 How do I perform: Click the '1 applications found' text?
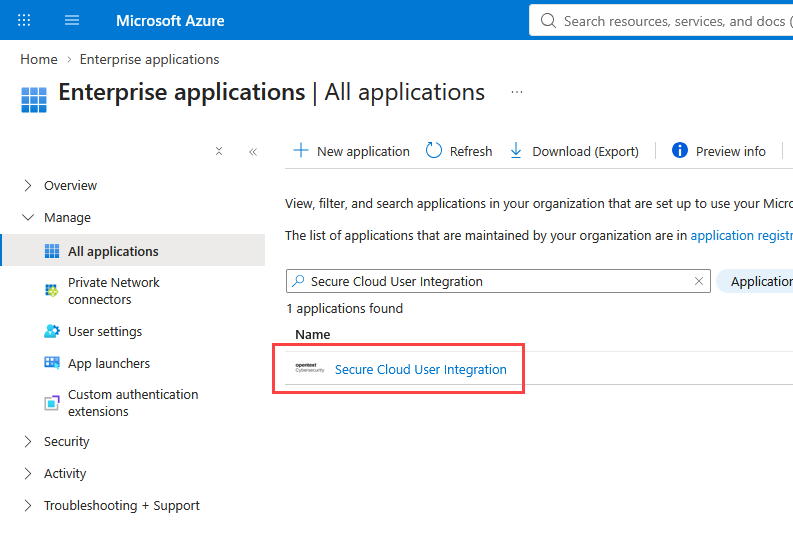pyautogui.click(x=344, y=309)
